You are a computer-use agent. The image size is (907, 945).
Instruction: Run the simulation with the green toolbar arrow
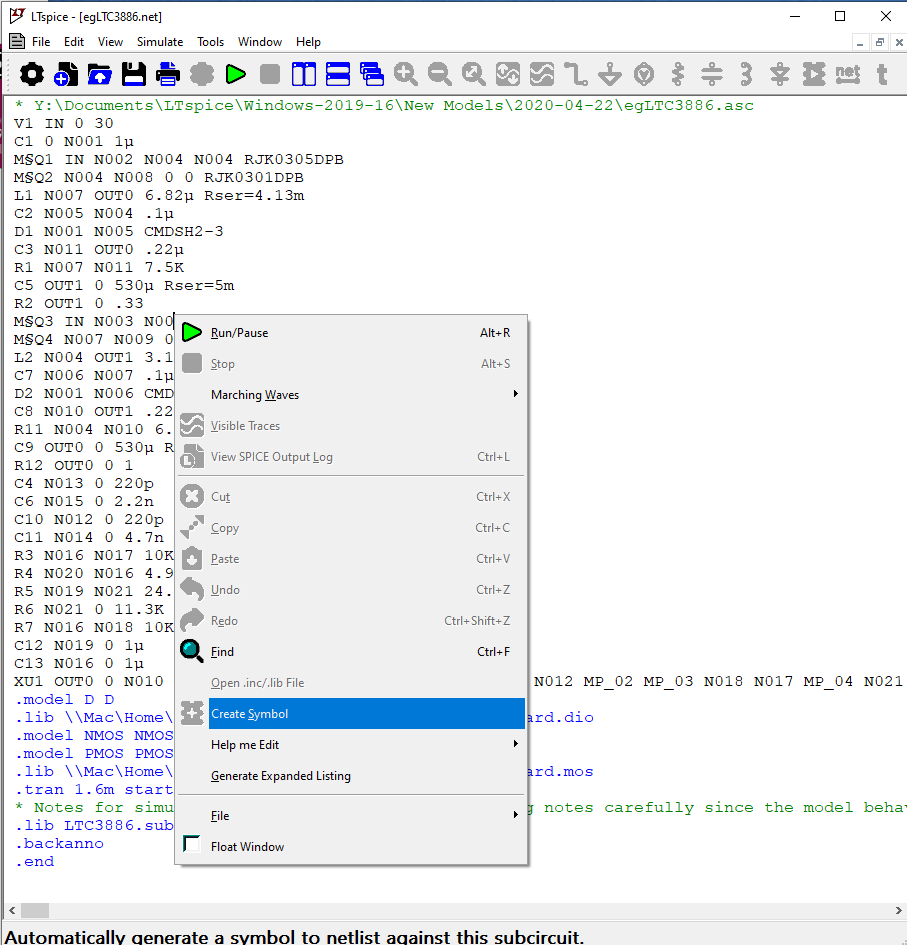[236, 74]
